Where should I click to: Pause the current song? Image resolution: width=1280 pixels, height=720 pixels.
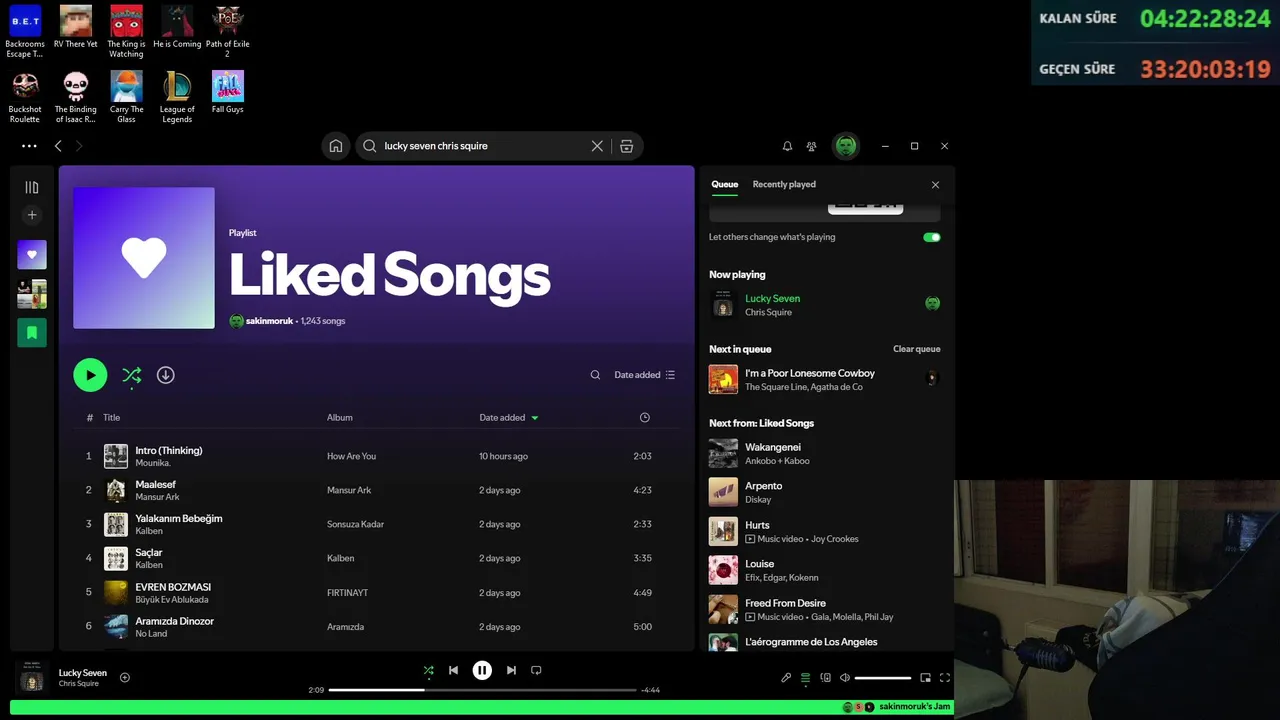482,671
